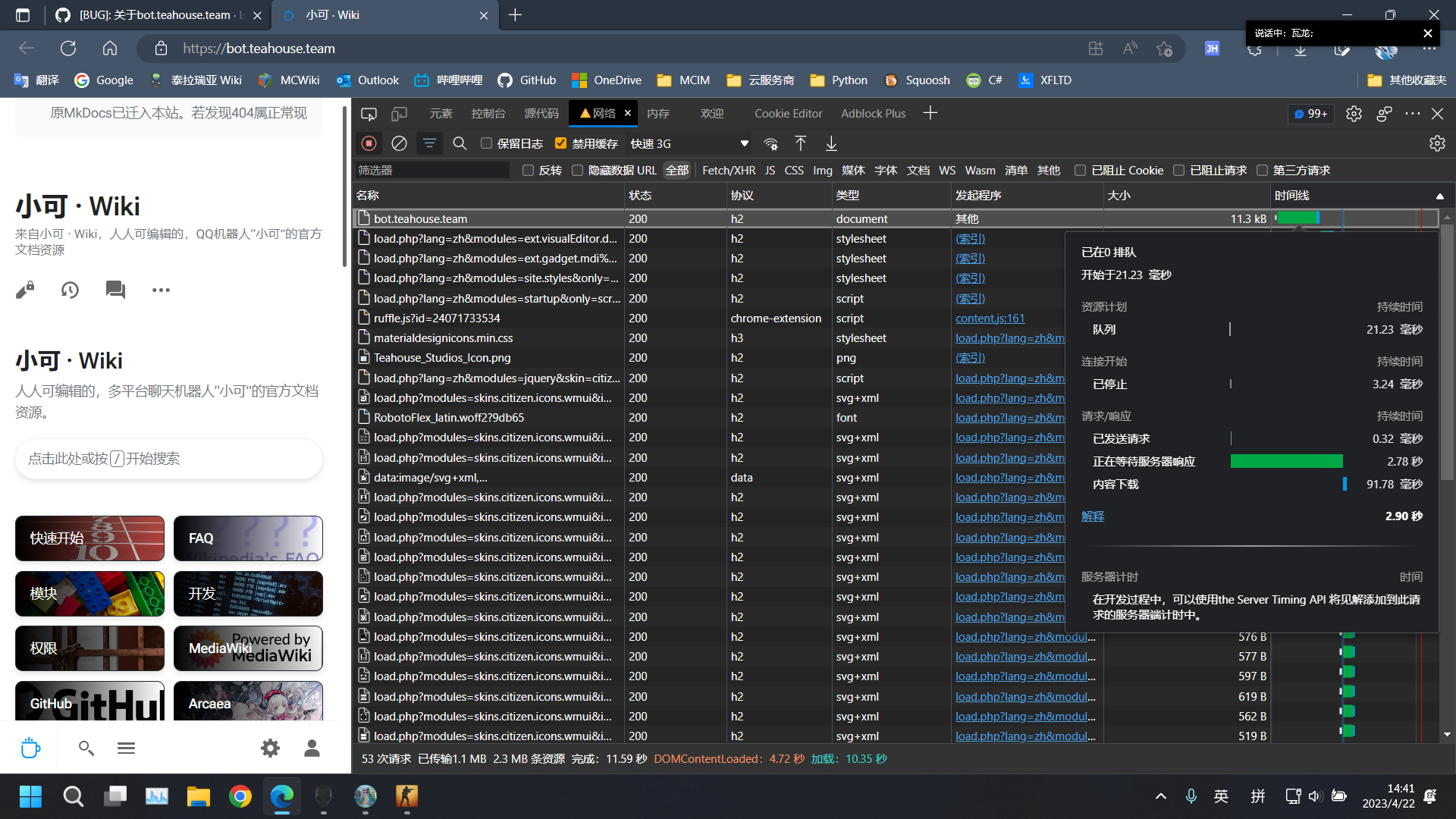Select the inspect element tool in DevTools
1456x819 pixels.
click(x=369, y=114)
